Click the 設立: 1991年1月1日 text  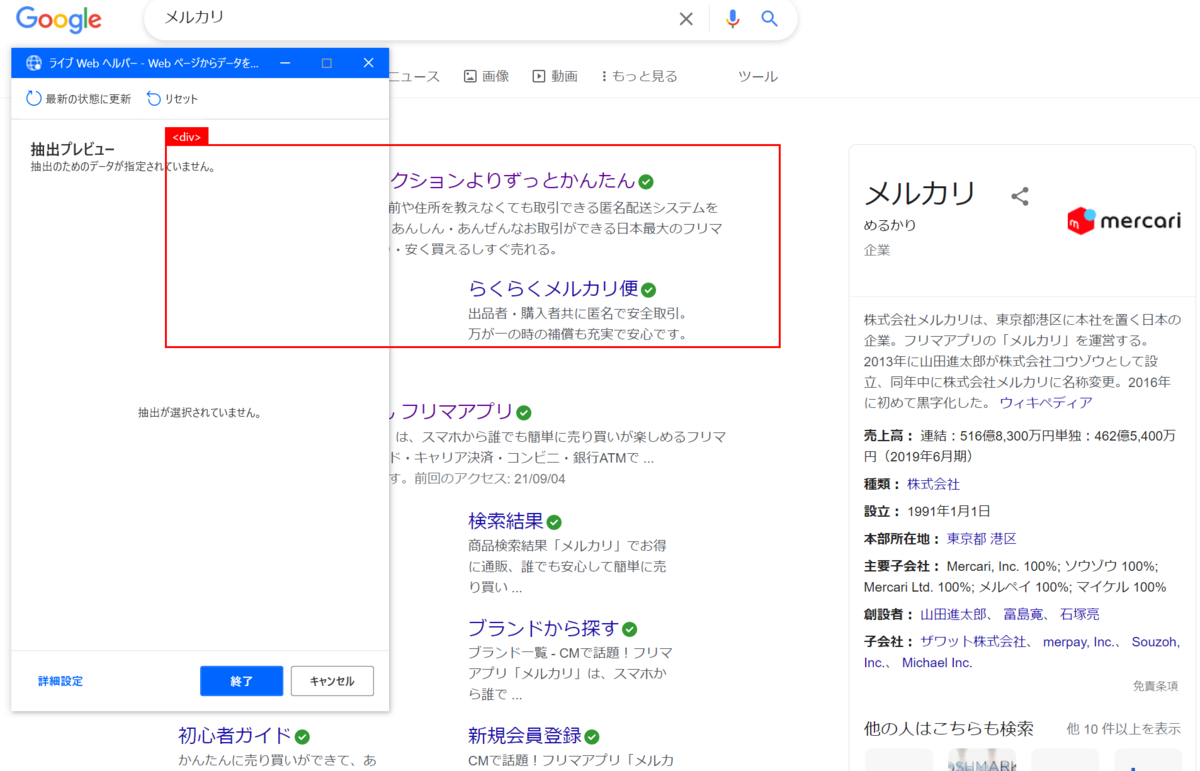click(927, 511)
